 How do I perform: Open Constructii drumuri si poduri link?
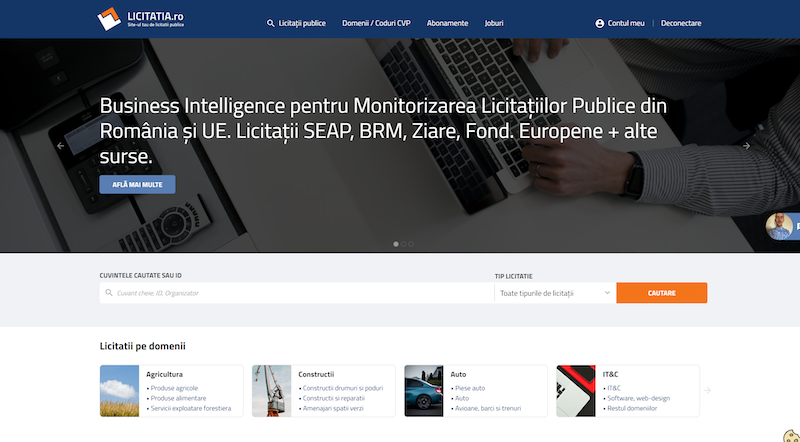click(x=343, y=388)
